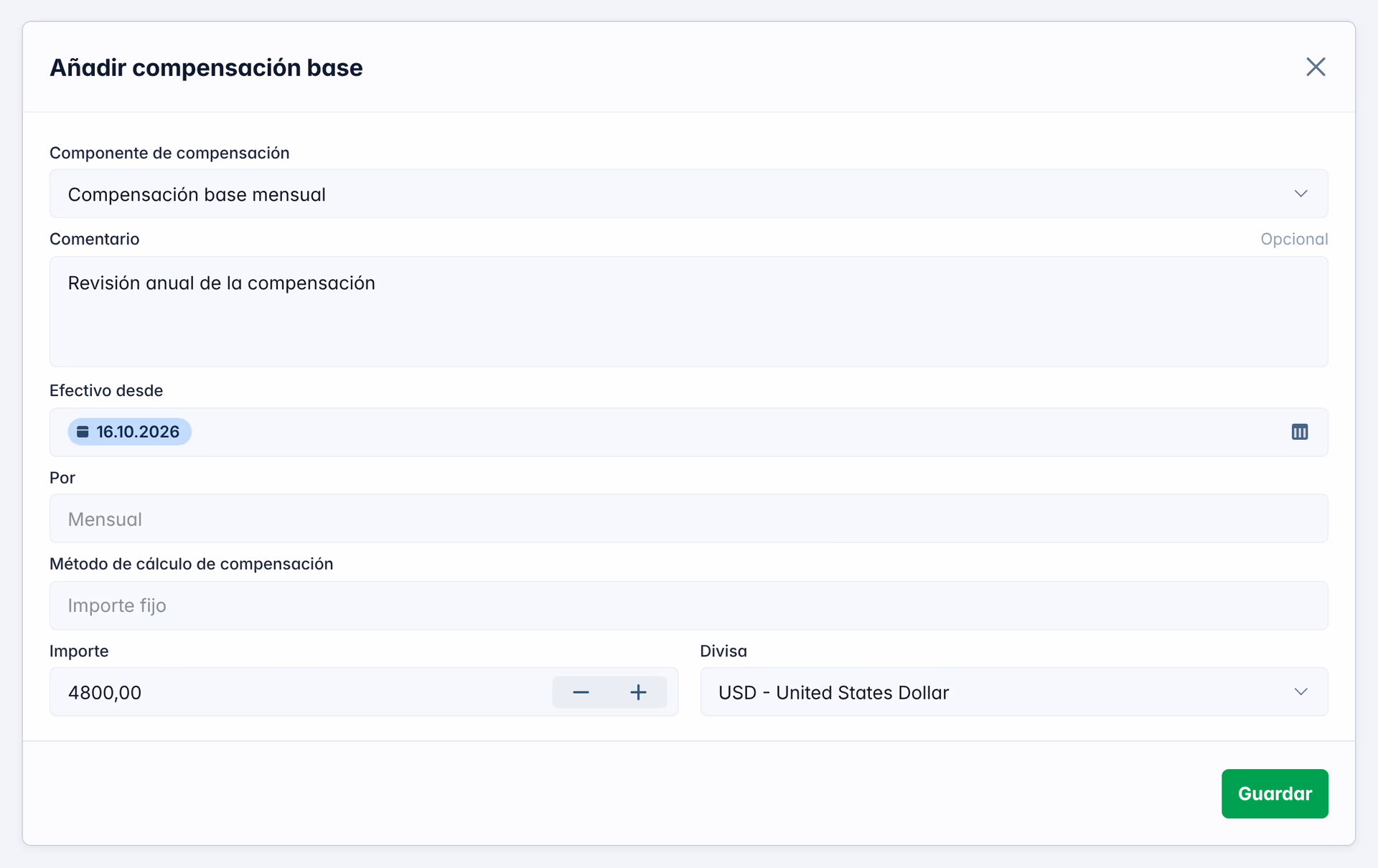Select the 16.10.2026 date chip
Viewport: 1378px width, 868px height.
pos(129,432)
